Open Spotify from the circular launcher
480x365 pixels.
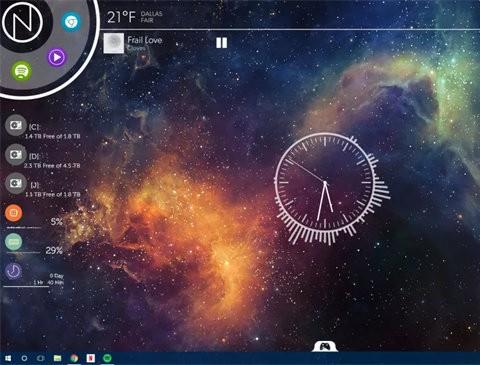[x=22, y=71]
